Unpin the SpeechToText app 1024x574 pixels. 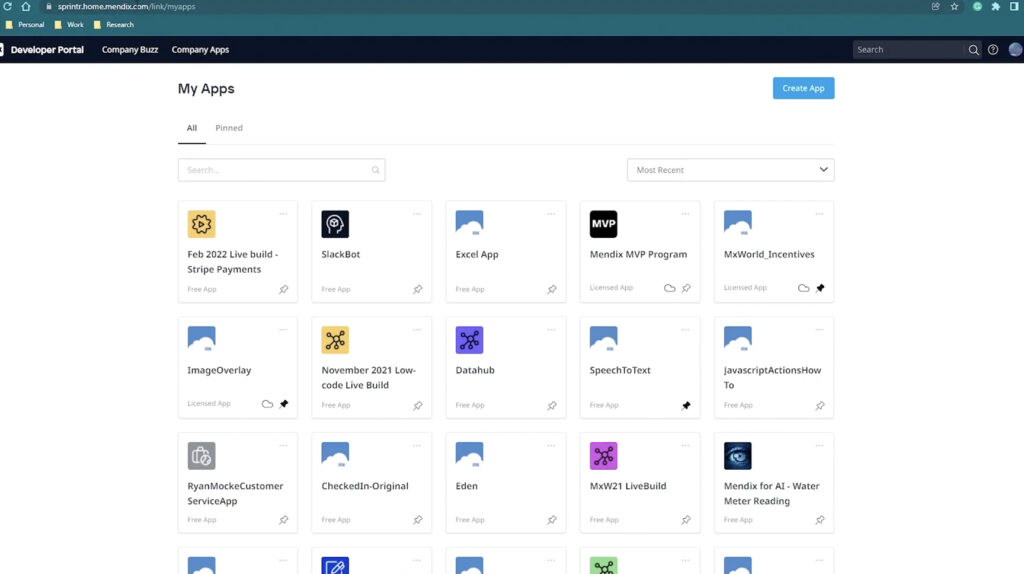pos(686,405)
